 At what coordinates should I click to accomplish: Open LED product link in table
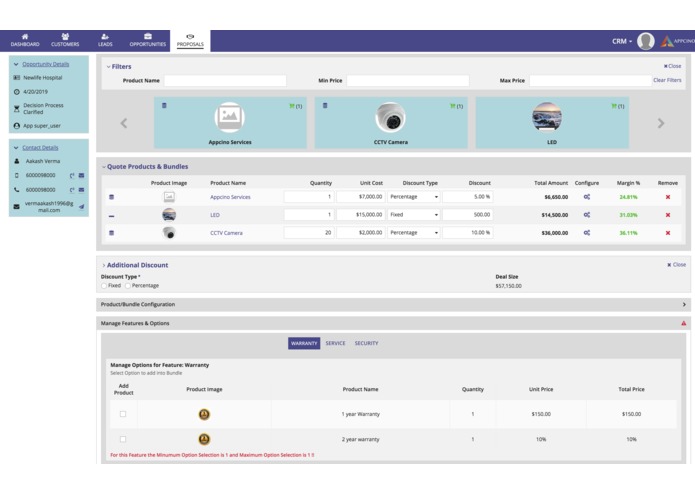coord(215,215)
